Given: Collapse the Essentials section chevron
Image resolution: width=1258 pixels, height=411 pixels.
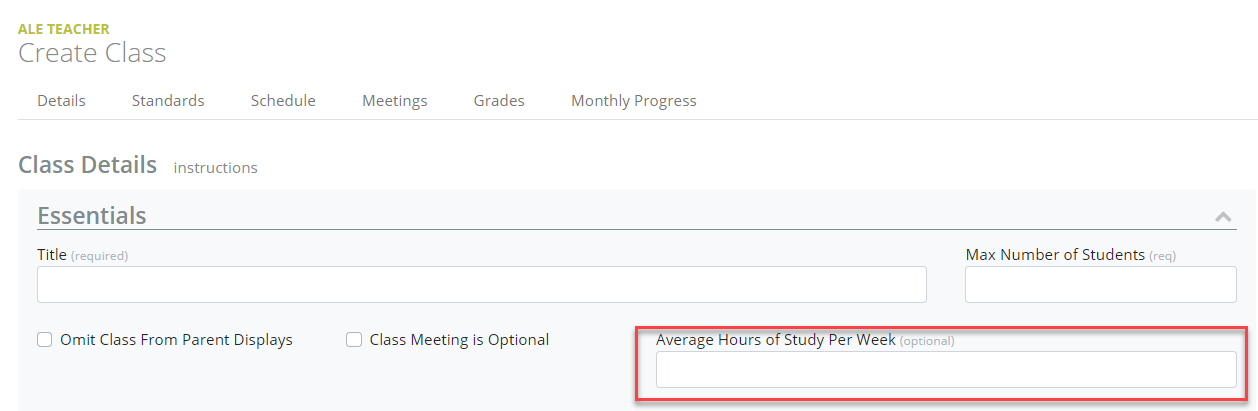Looking at the screenshot, I should 1222,216.
